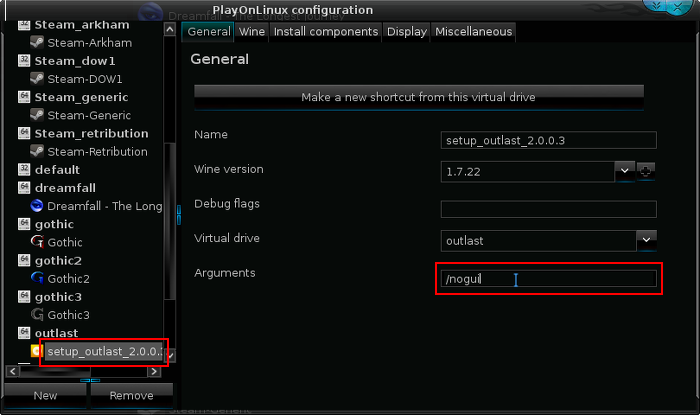This screenshot has width=700, height=415.
Task: Click the New button
Action: 45,395
